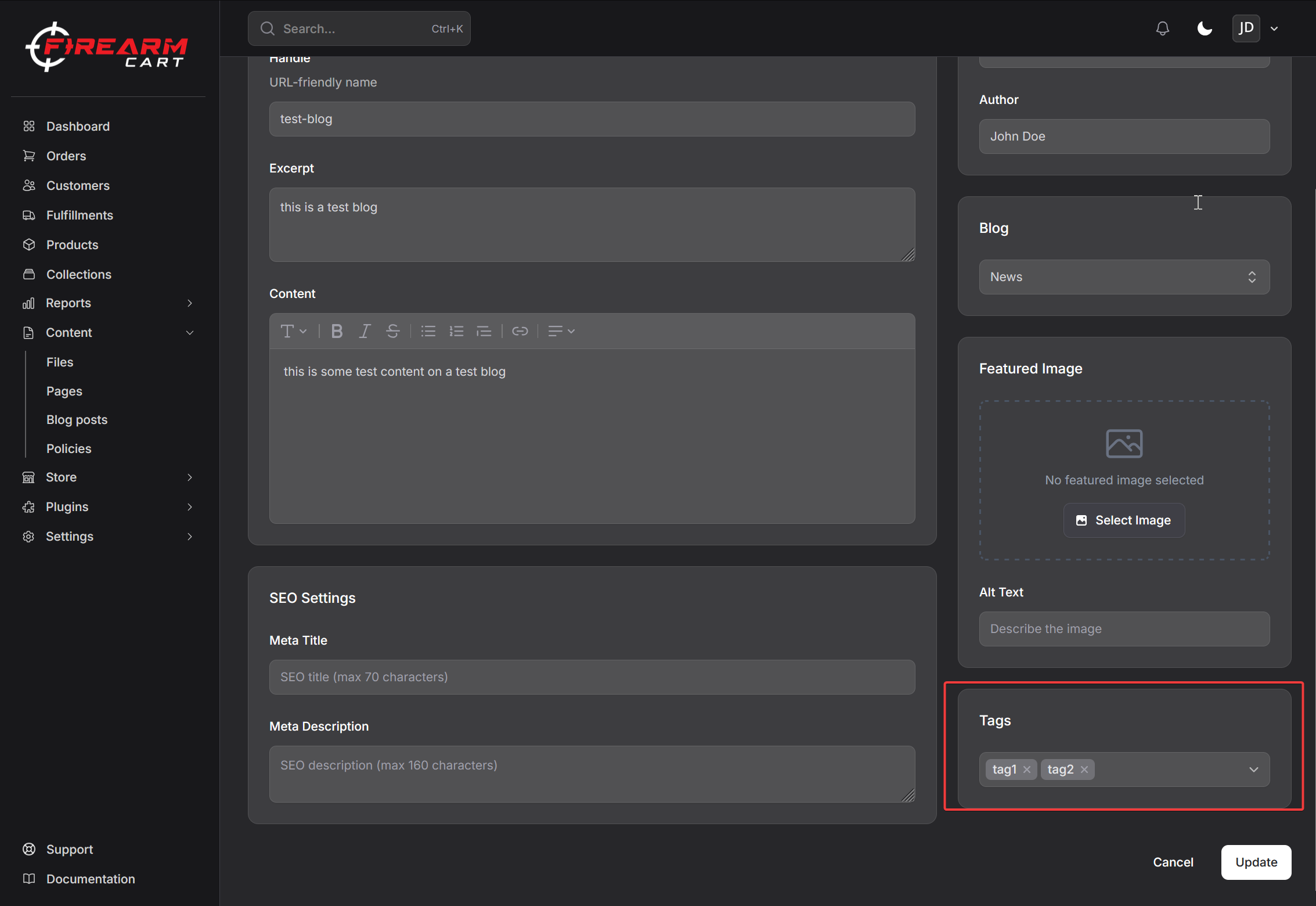The width and height of the screenshot is (1316, 906).
Task: Expand the Settings submenu chevron
Action: point(189,537)
